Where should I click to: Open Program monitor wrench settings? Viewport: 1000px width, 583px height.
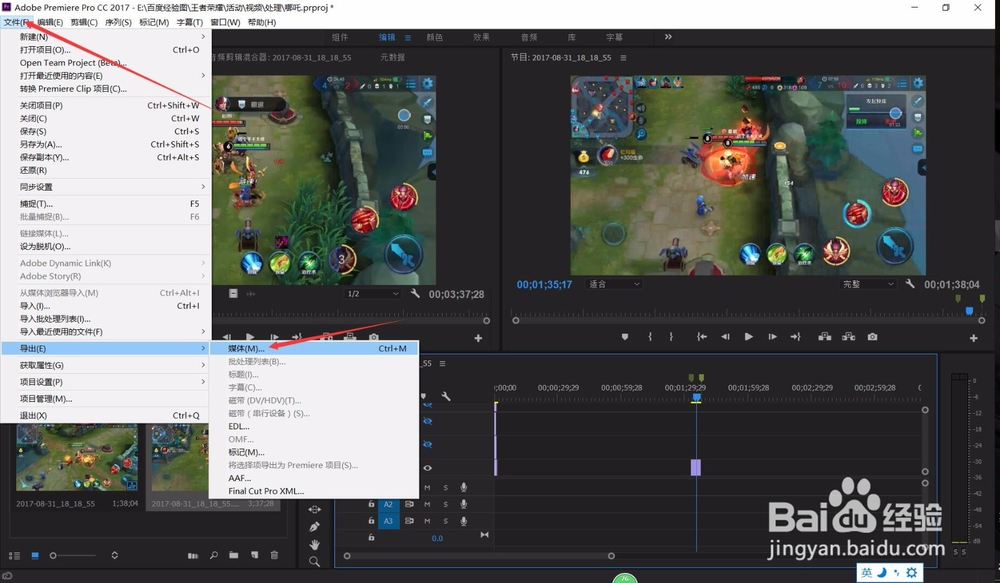pos(910,284)
